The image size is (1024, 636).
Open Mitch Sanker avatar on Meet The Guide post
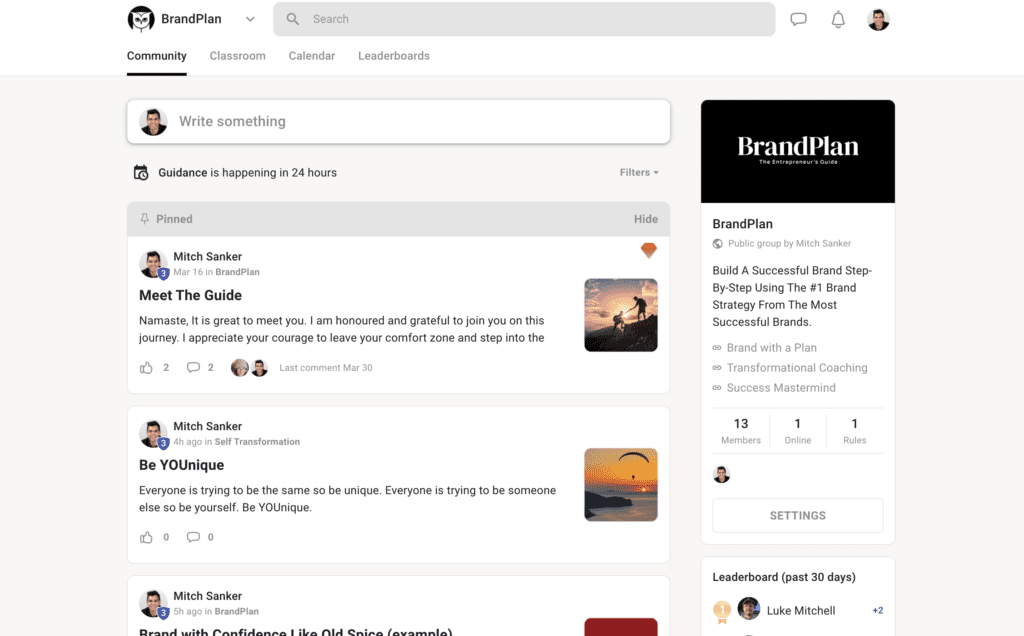click(x=153, y=264)
